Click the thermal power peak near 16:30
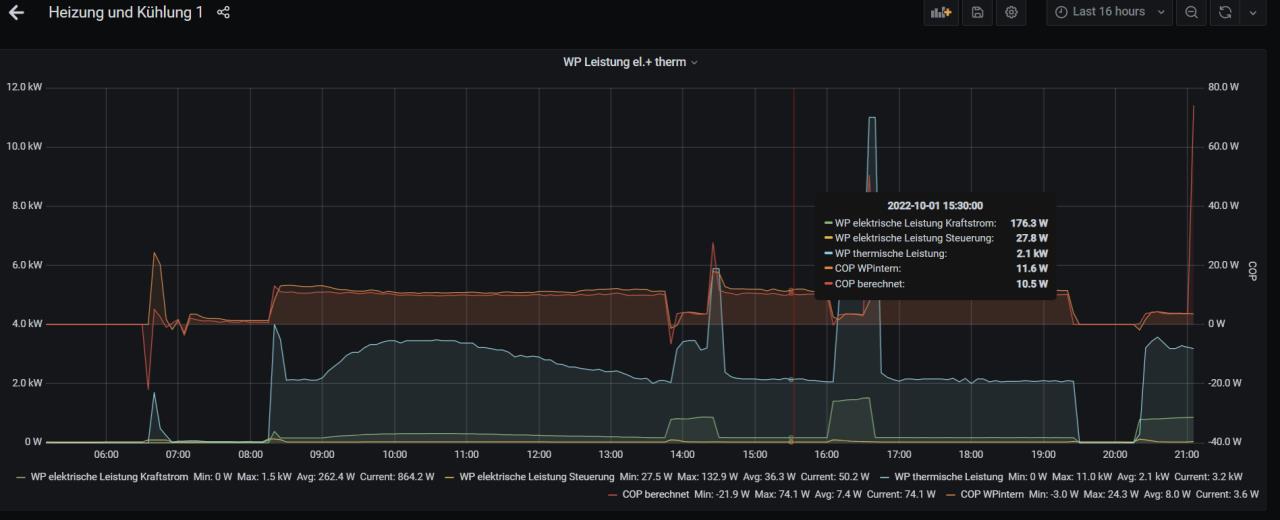 (x=871, y=118)
